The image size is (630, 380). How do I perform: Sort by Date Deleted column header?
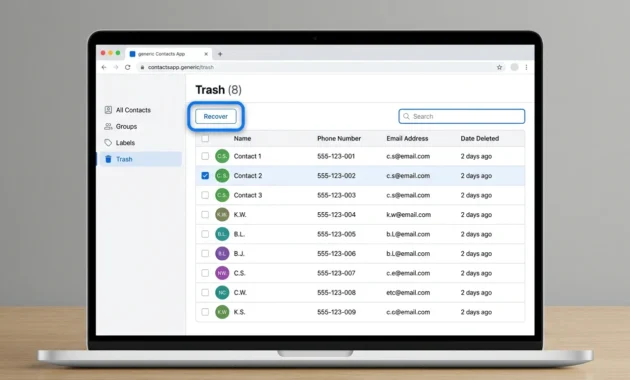(480, 139)
